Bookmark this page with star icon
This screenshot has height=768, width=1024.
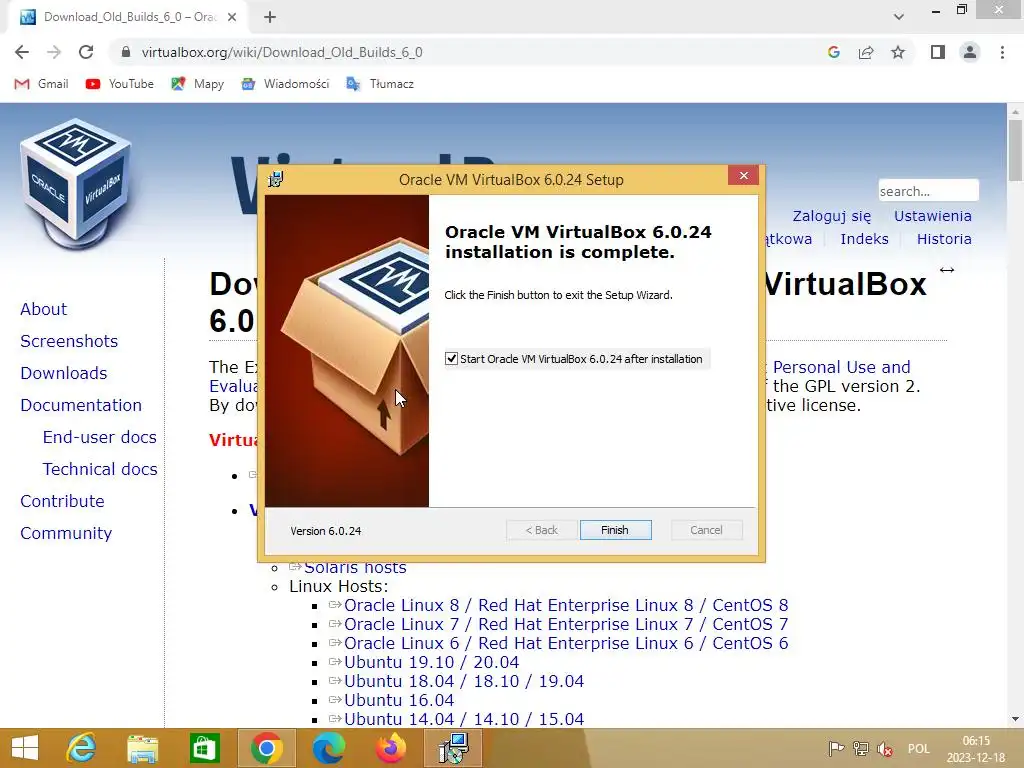pyautogui.click(x=898, y=52)
